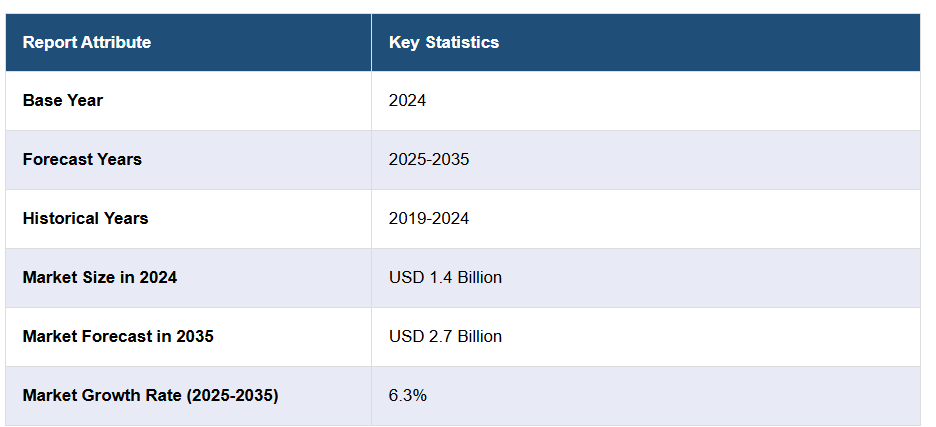Click the word Statistics in the header
Image resolution: width=936 pixels, height=427 pixels.
(x=462, y=42)
